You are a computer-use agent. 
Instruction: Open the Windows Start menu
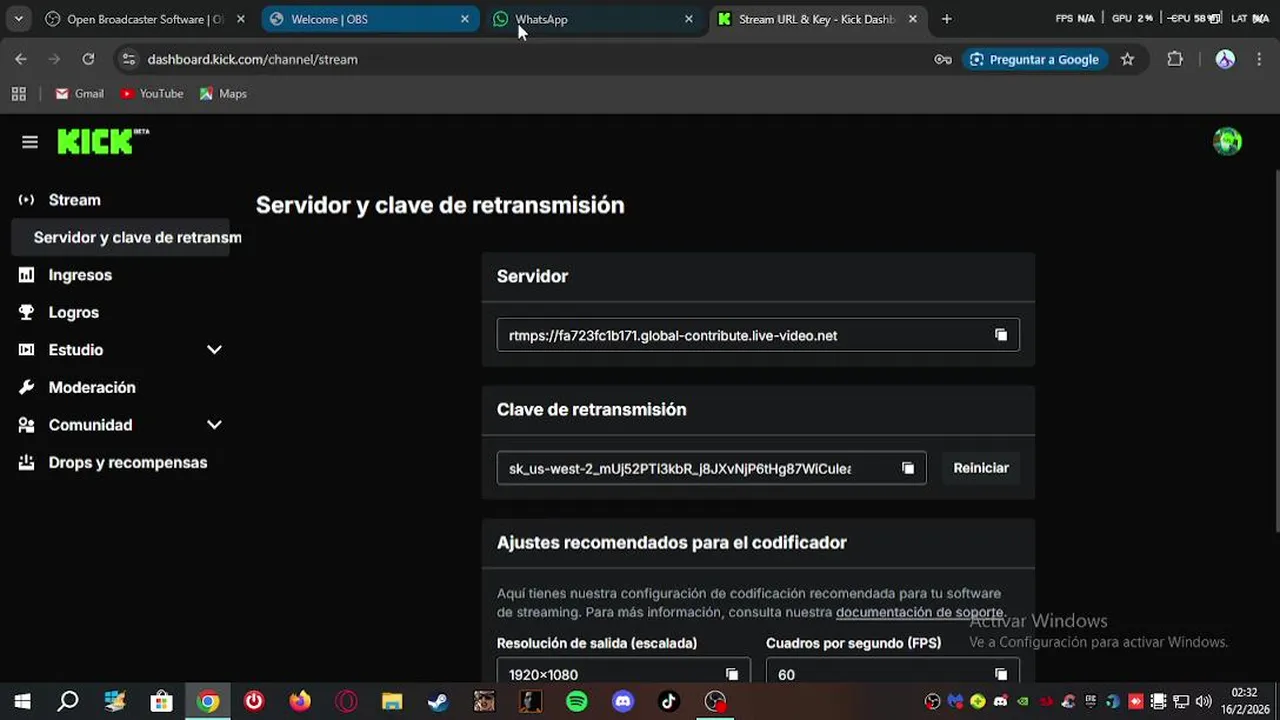(22, 702)
